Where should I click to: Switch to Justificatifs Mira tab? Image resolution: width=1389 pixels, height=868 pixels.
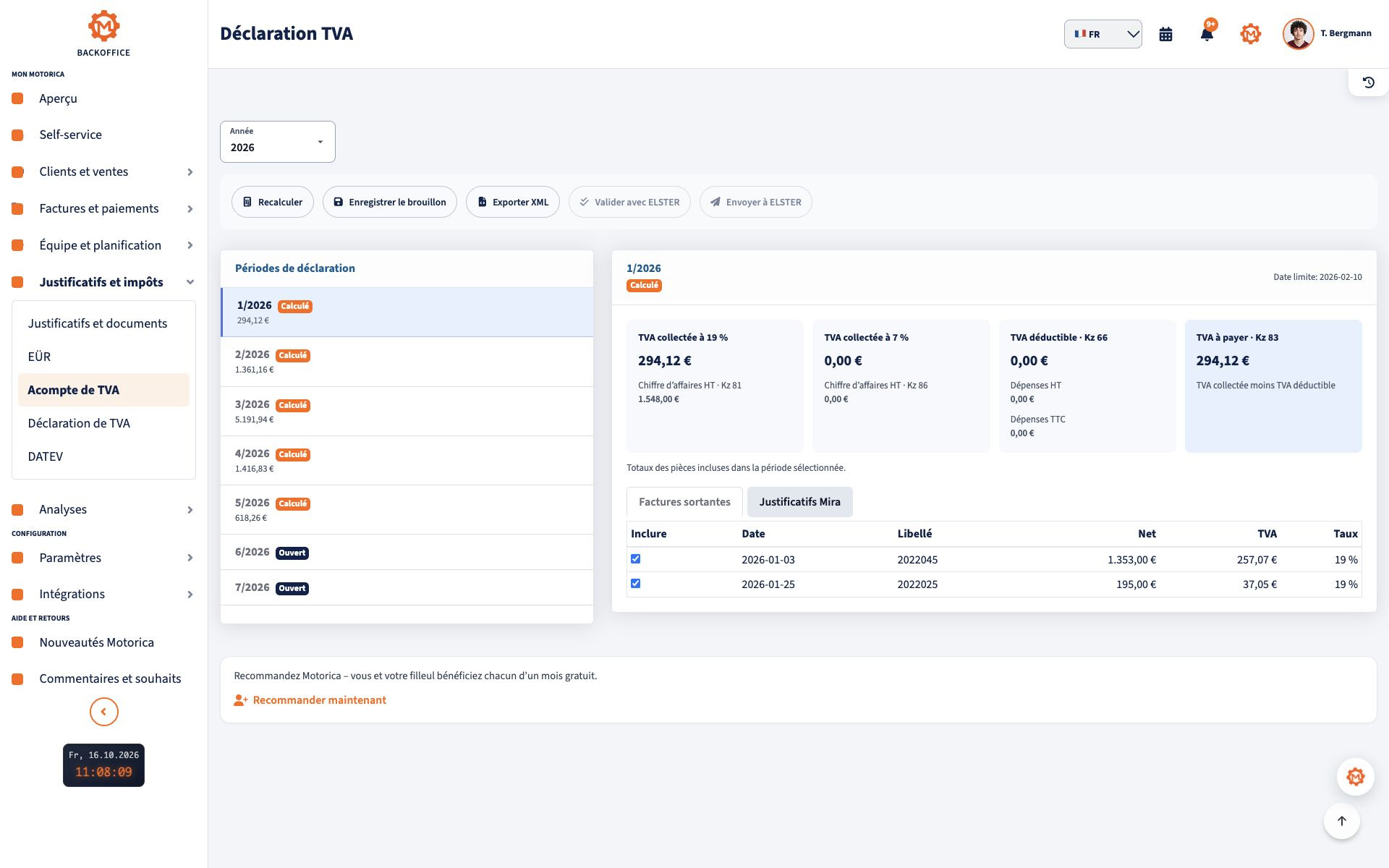coord(799,502)
